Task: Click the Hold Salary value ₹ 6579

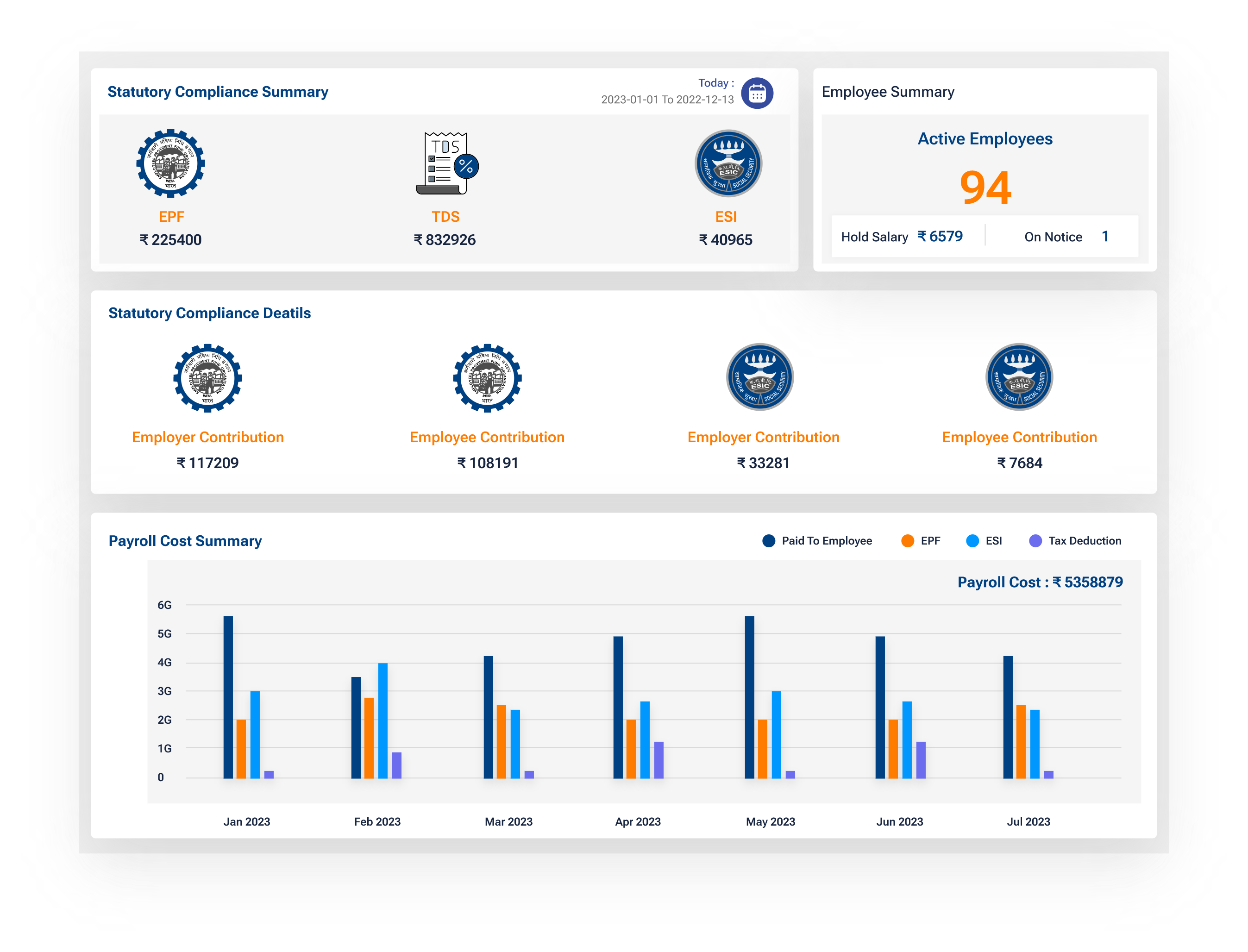Action: (x=940, y=236)
